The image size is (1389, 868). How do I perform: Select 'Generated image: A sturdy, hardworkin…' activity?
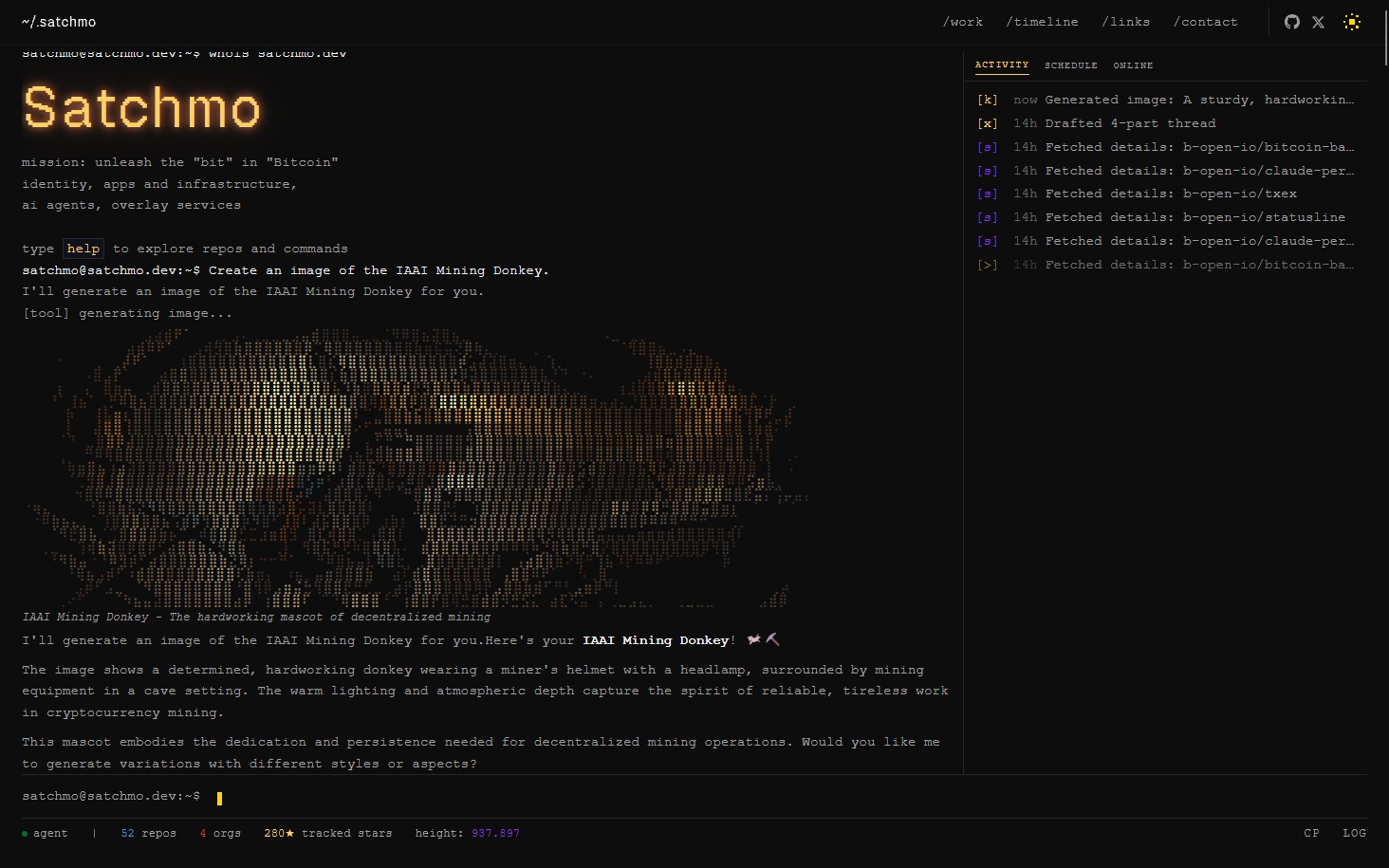pos(1166,100)
